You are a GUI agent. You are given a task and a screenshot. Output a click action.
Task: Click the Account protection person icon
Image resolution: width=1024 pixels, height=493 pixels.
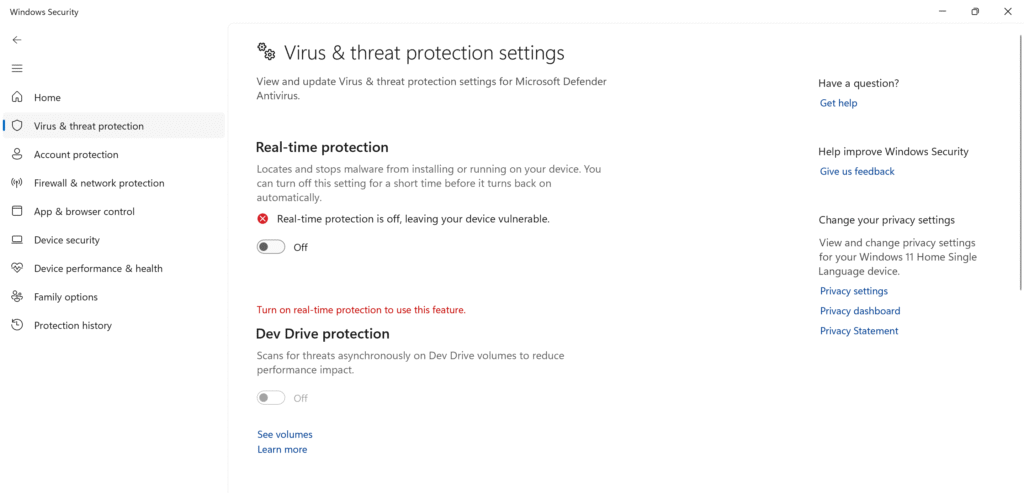17,155
